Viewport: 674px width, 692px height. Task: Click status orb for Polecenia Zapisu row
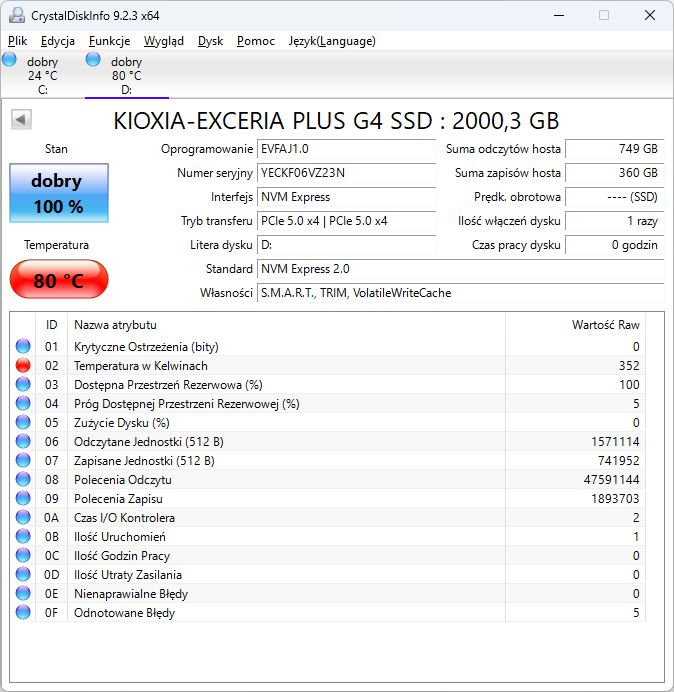click(x=23, y=498)
